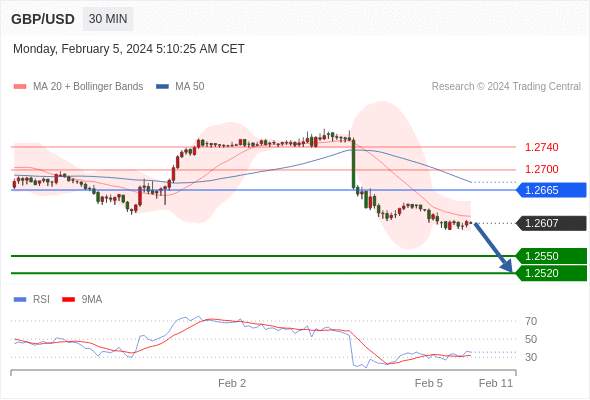Click the MA 50 legend swatch
This screenshot has width=590, height=400.
click(x=162, y=86)
